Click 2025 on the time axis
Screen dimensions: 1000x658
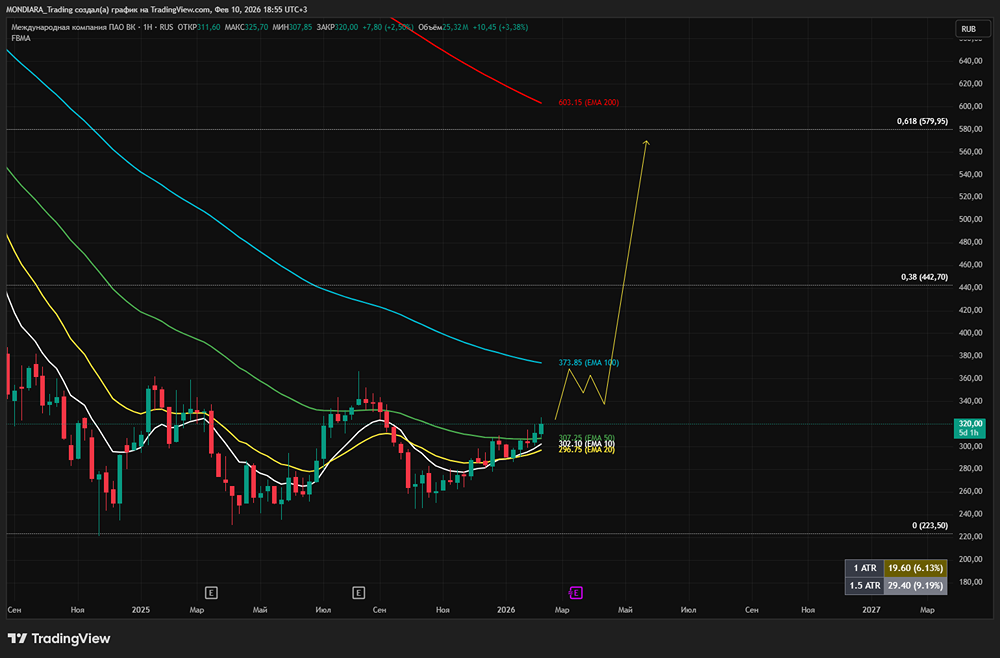tap(140, 610)
